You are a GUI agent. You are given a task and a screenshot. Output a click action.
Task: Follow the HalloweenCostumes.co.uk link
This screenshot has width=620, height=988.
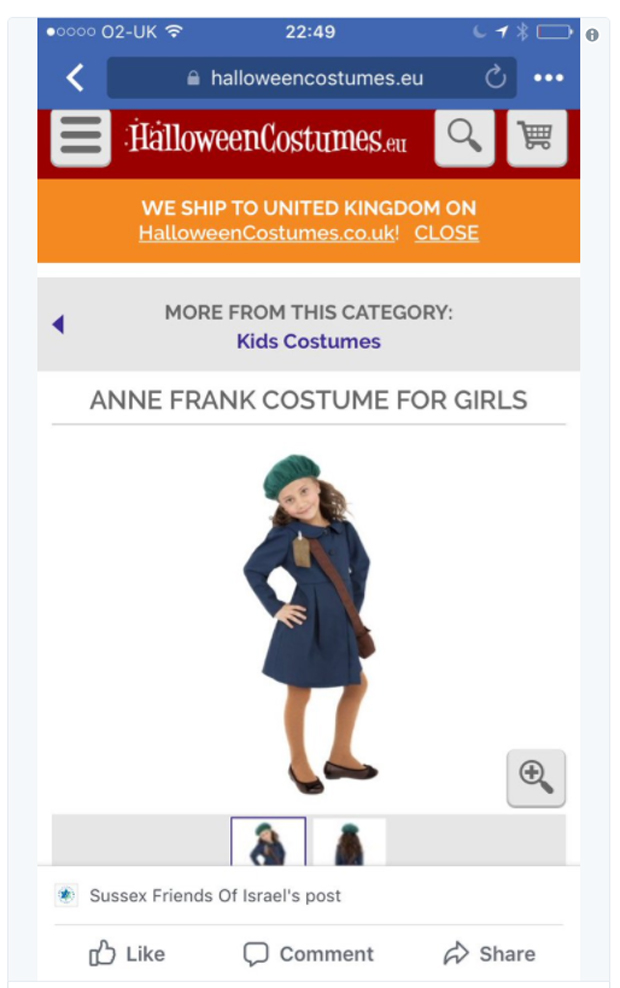coord(268,233)
